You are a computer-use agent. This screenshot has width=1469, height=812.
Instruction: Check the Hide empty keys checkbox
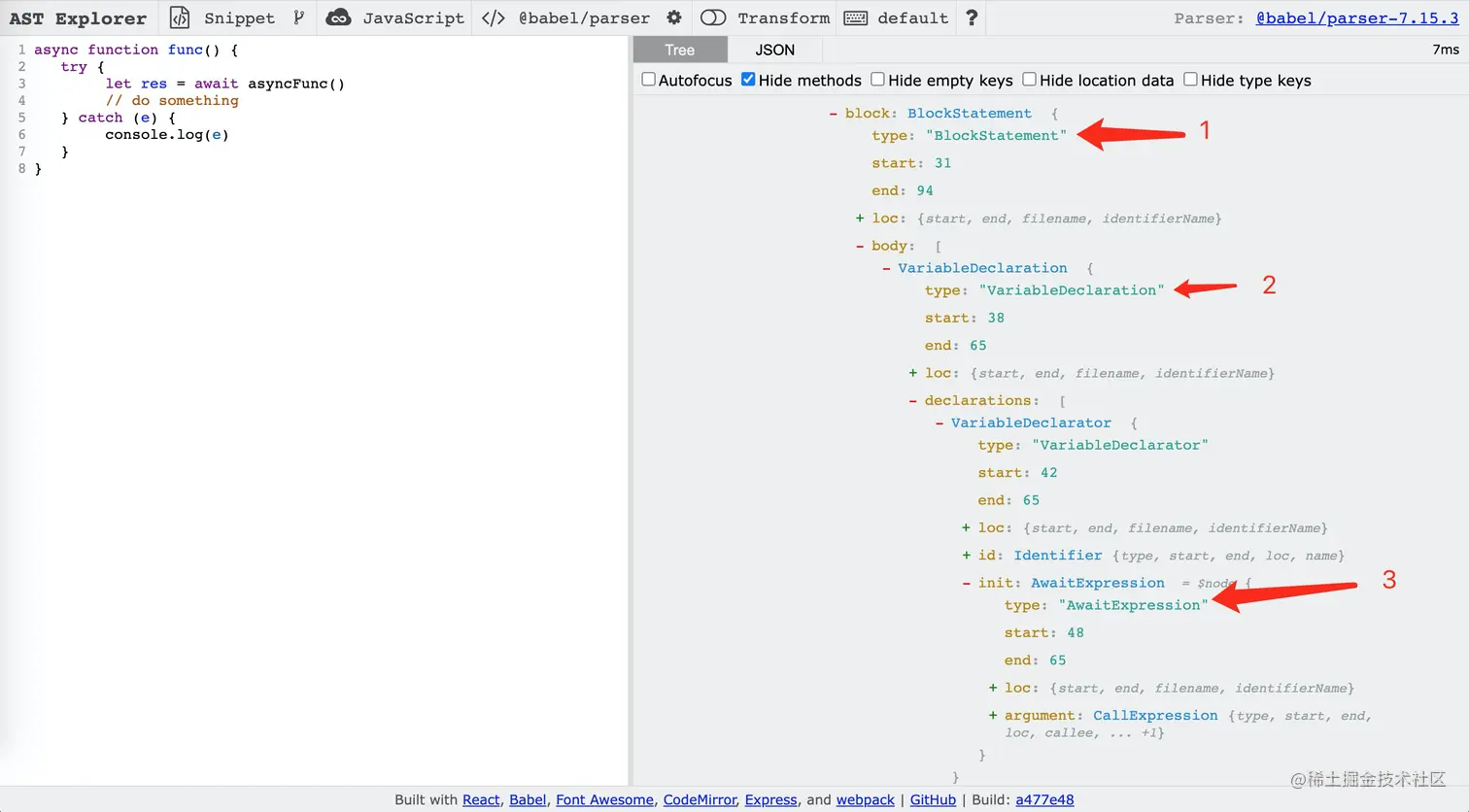click(x=878, y=80)
